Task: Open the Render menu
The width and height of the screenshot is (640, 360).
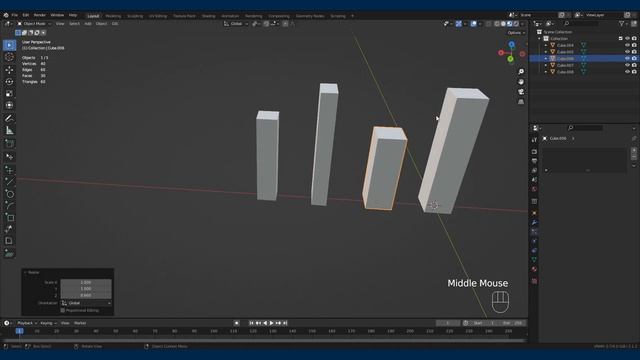Action: [40, 15]
